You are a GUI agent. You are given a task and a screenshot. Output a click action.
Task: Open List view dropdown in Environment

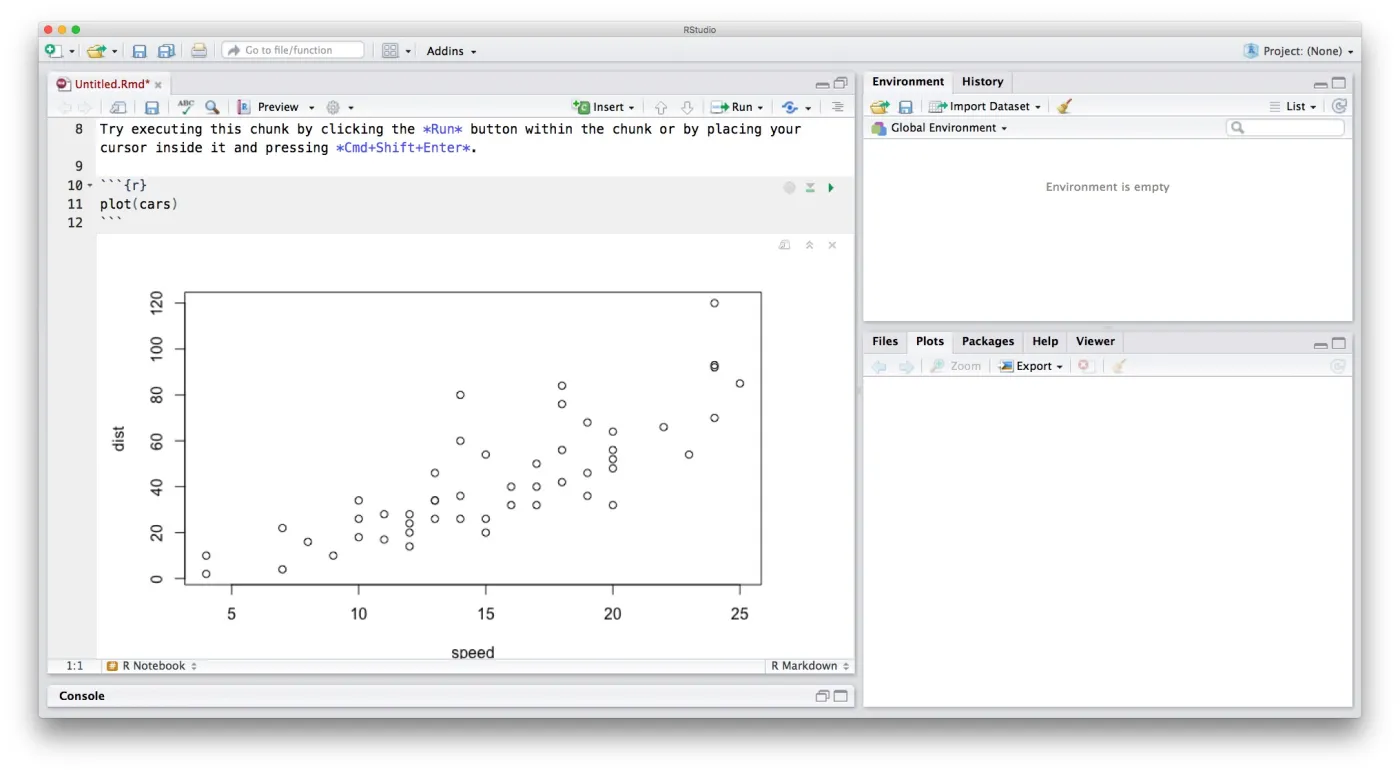[1293, 106]
